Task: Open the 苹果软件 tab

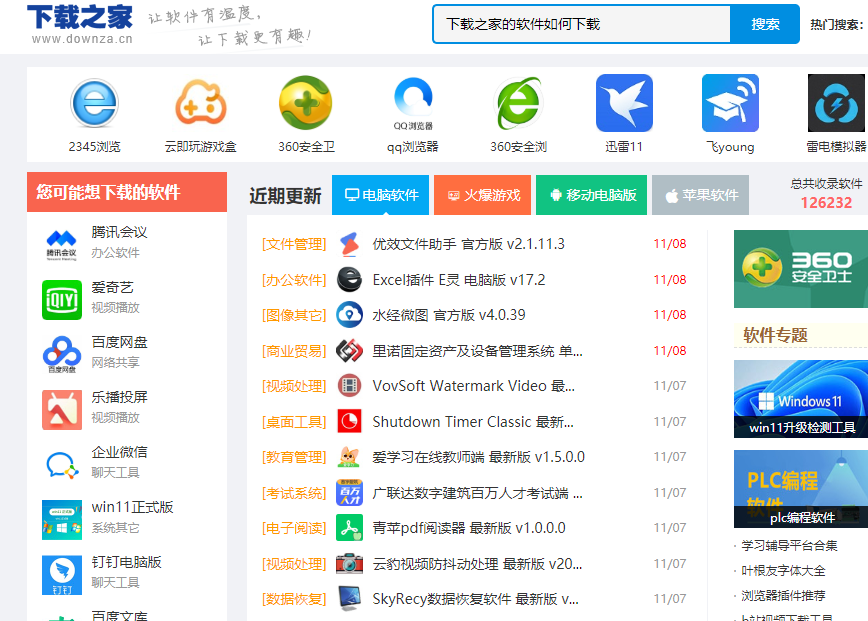Action: 700,195
